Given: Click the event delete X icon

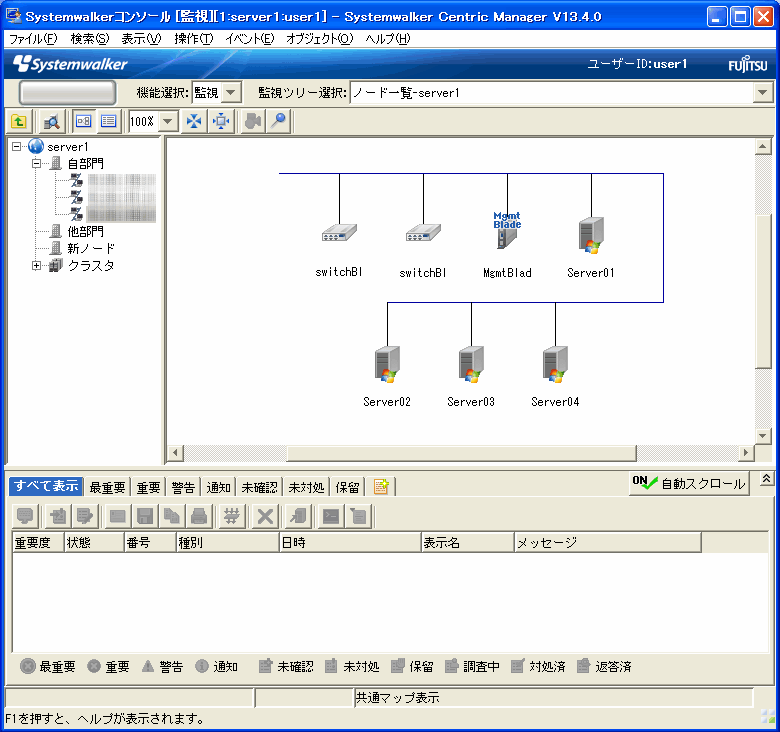Looking at the screenshot, I should pyautogui.click(x=265, y=516).
